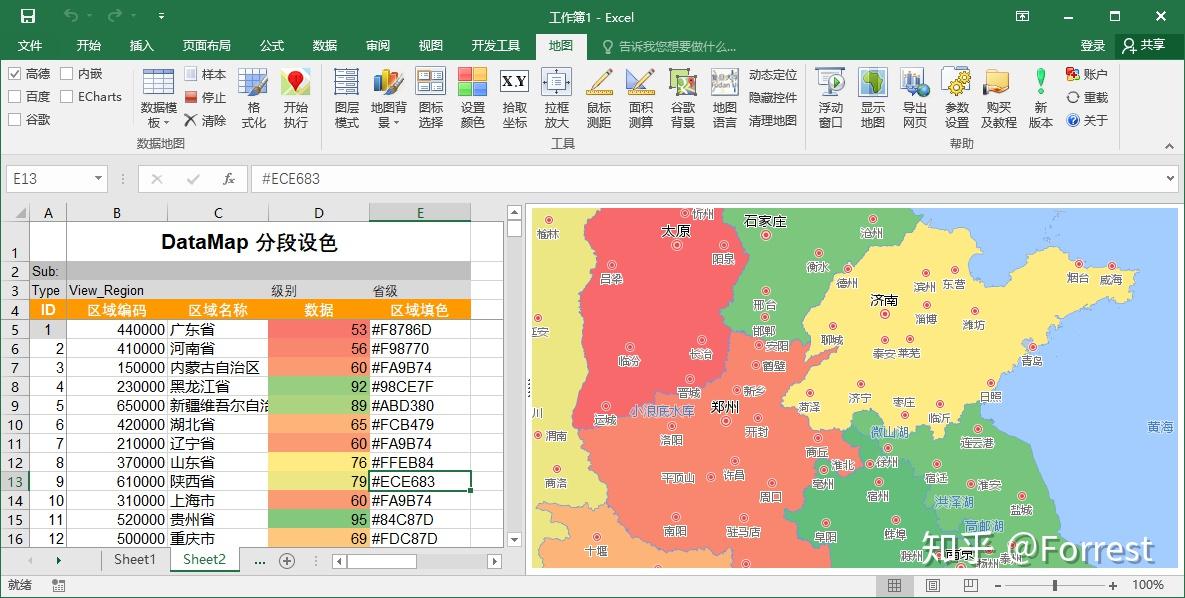1185x598 pixels.
Task: Check the 谷歌 checkbox
Action: coord(14,119)
